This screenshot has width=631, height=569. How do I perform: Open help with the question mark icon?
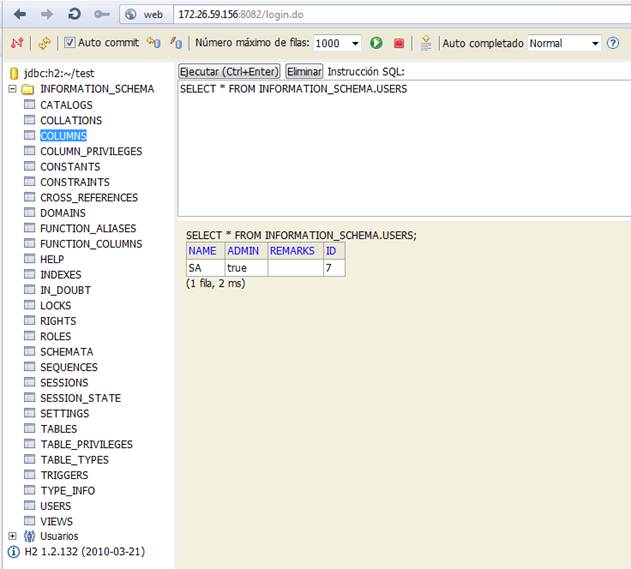click(613, 43)
